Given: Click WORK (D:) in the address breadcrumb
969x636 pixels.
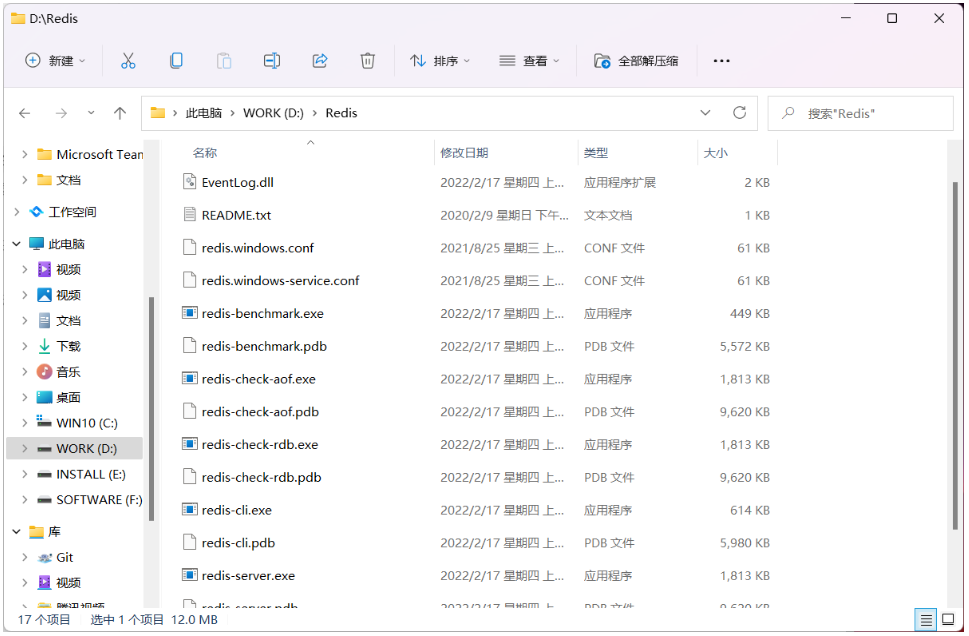Looking at the screenshot, I should point(273,113).
